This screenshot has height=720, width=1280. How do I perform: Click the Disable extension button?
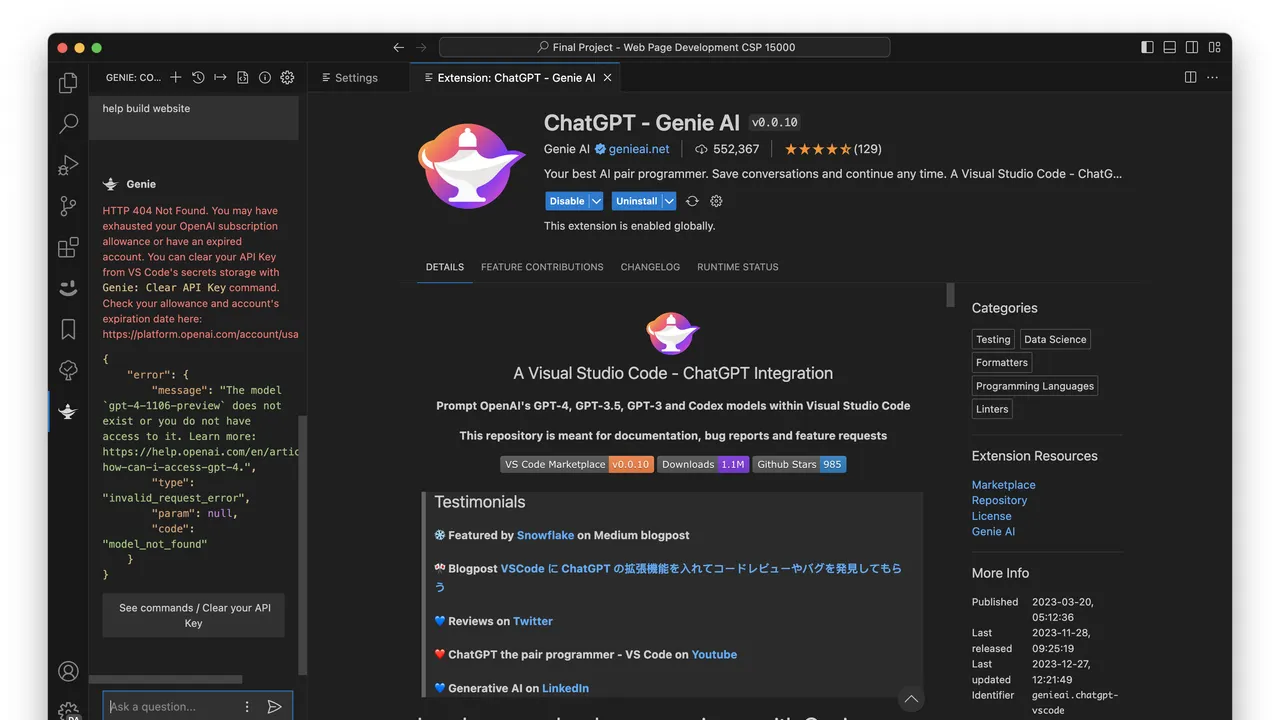tap(567, 201)
